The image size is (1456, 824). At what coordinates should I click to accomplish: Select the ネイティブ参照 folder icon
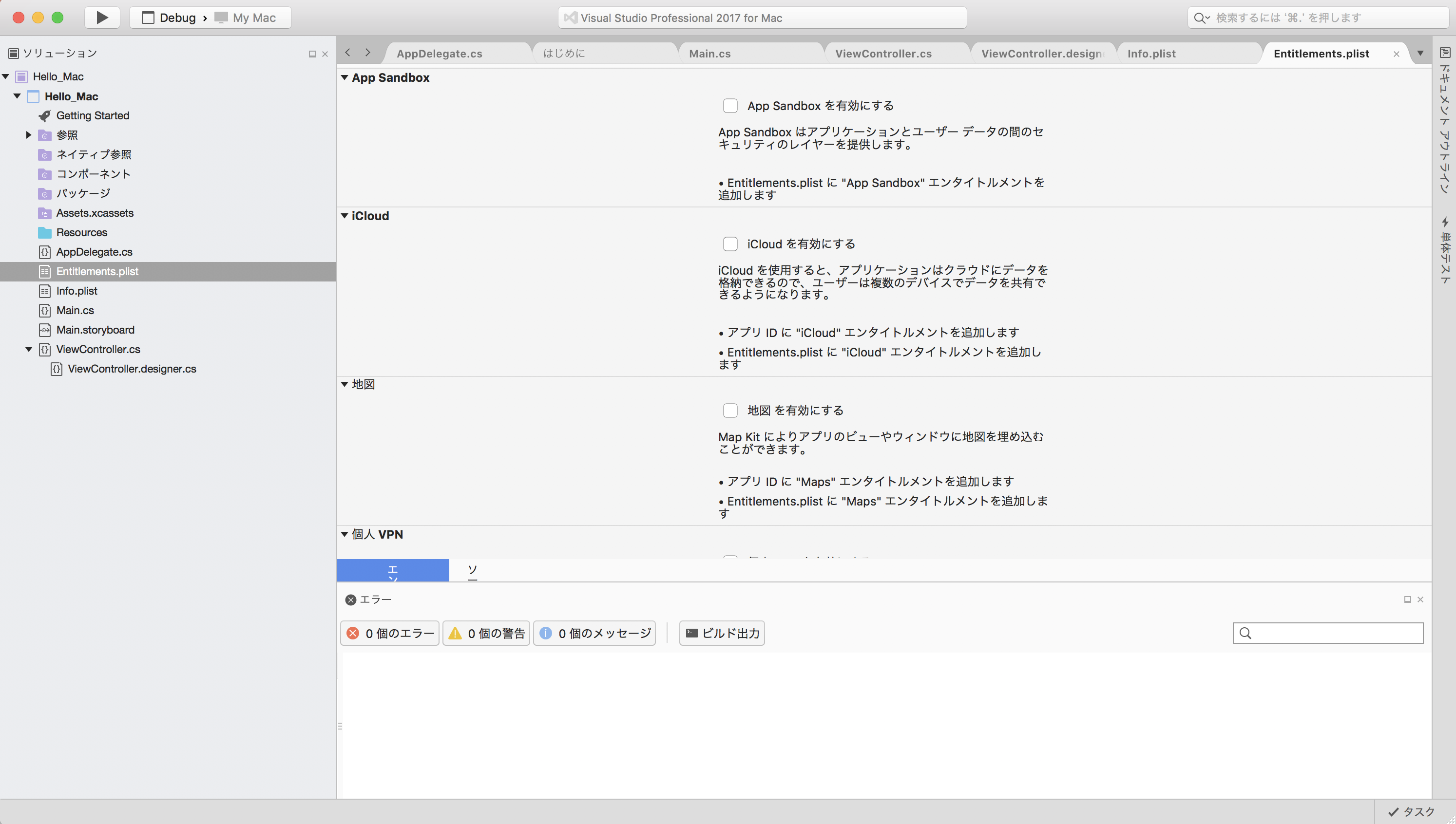coord(45,154)
